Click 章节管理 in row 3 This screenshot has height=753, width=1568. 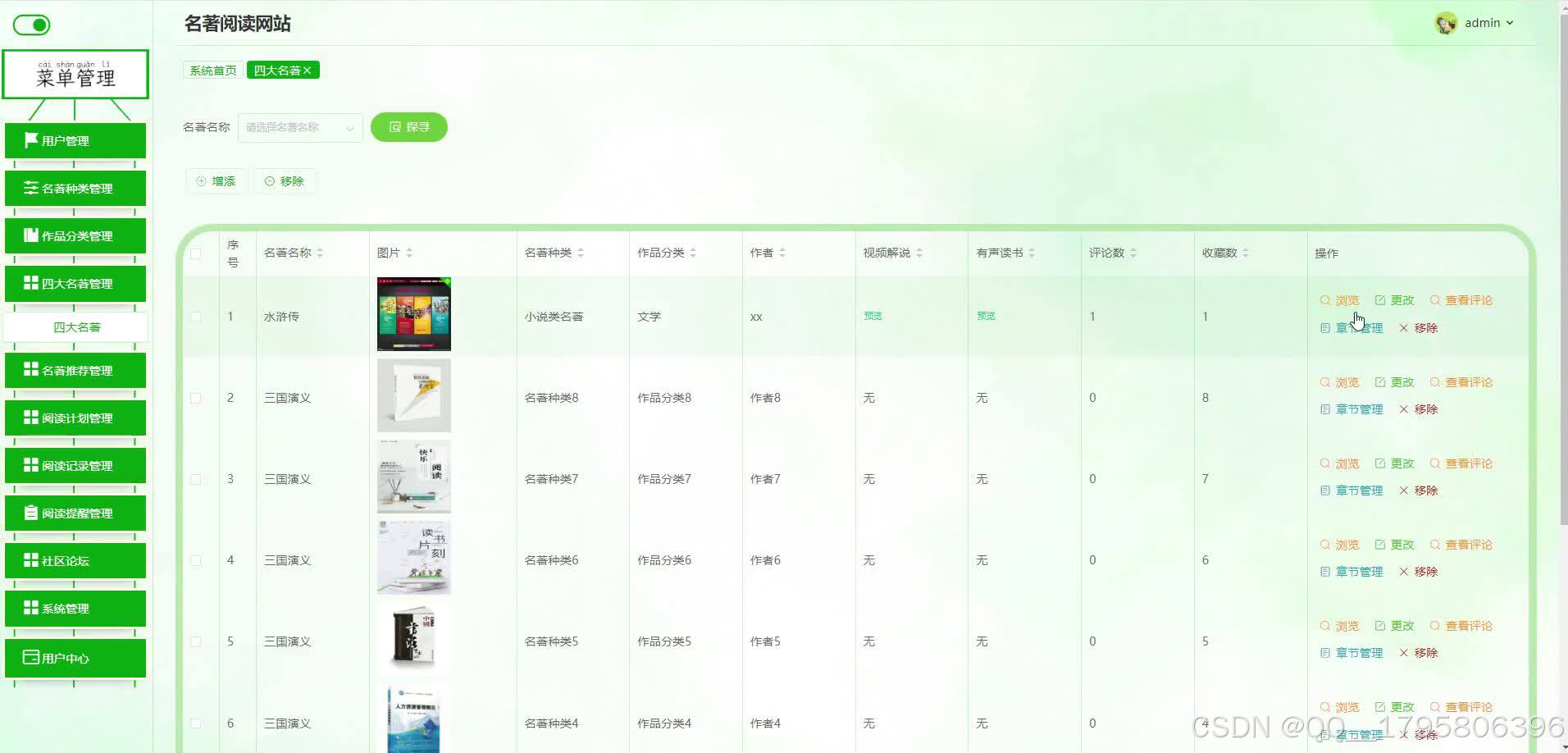(x=1351, y=491)
